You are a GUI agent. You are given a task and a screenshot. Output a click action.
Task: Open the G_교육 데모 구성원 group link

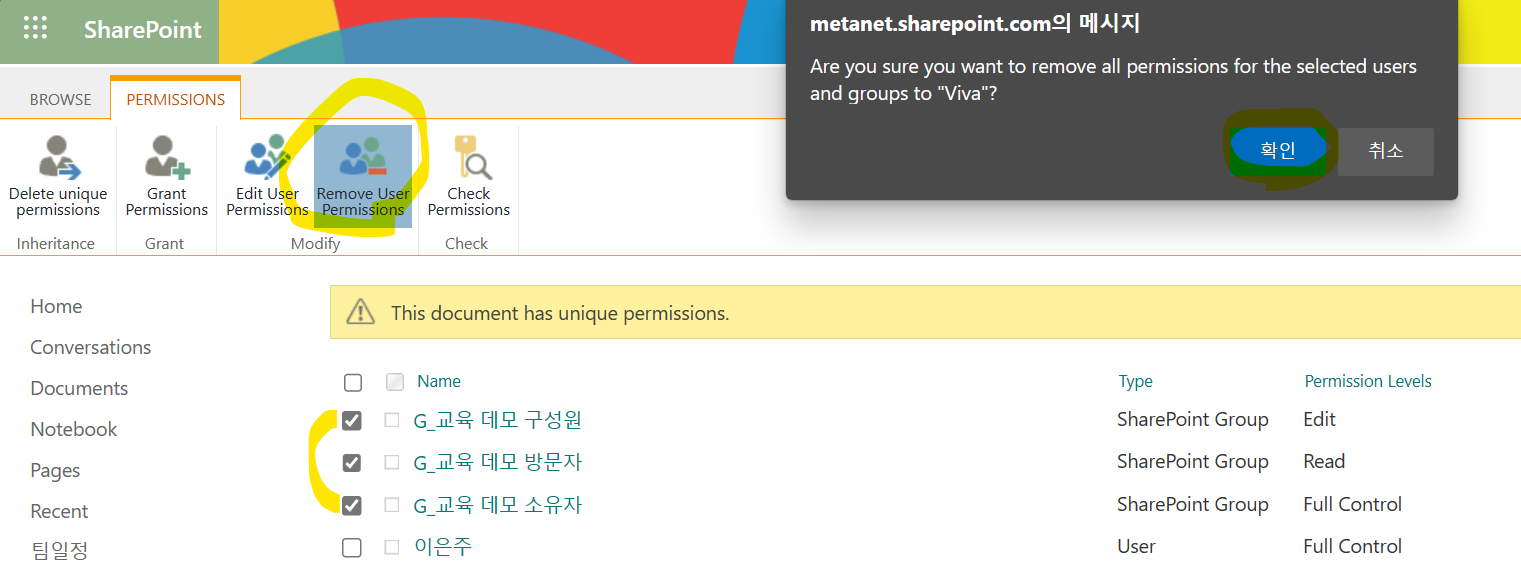(x=497, y=420)
